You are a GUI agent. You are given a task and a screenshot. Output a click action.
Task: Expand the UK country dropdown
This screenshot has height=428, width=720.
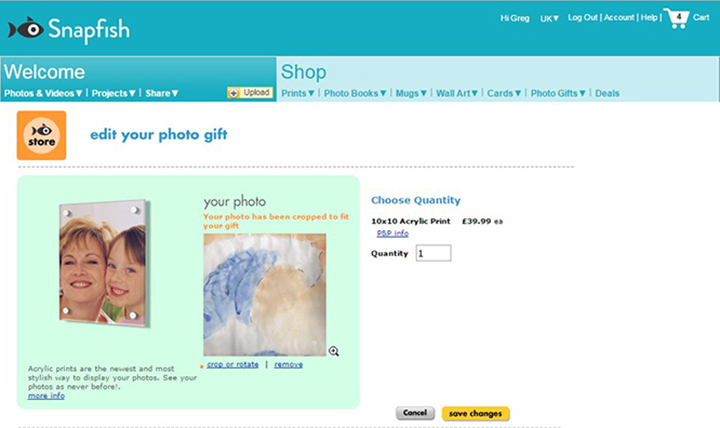(x=549, y=18)
